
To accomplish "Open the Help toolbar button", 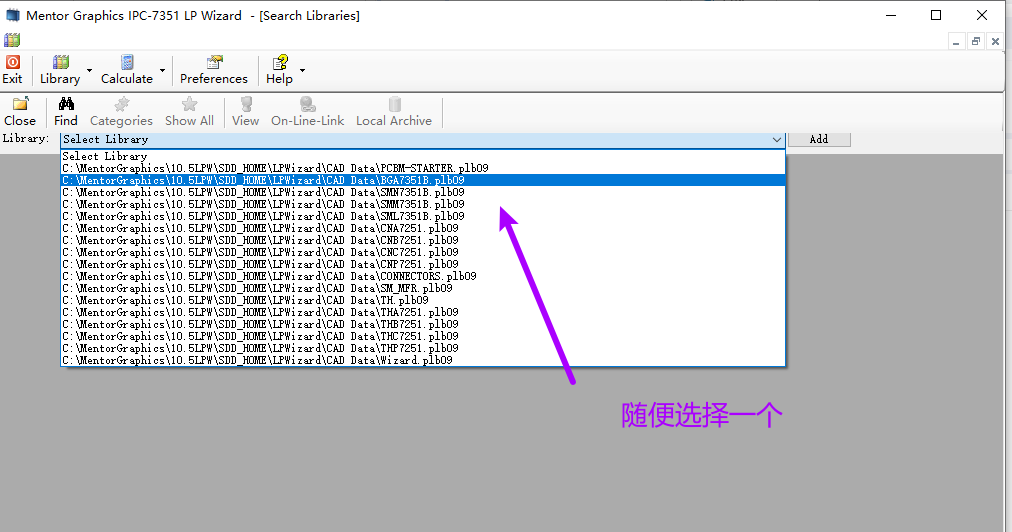I will 279,70.
